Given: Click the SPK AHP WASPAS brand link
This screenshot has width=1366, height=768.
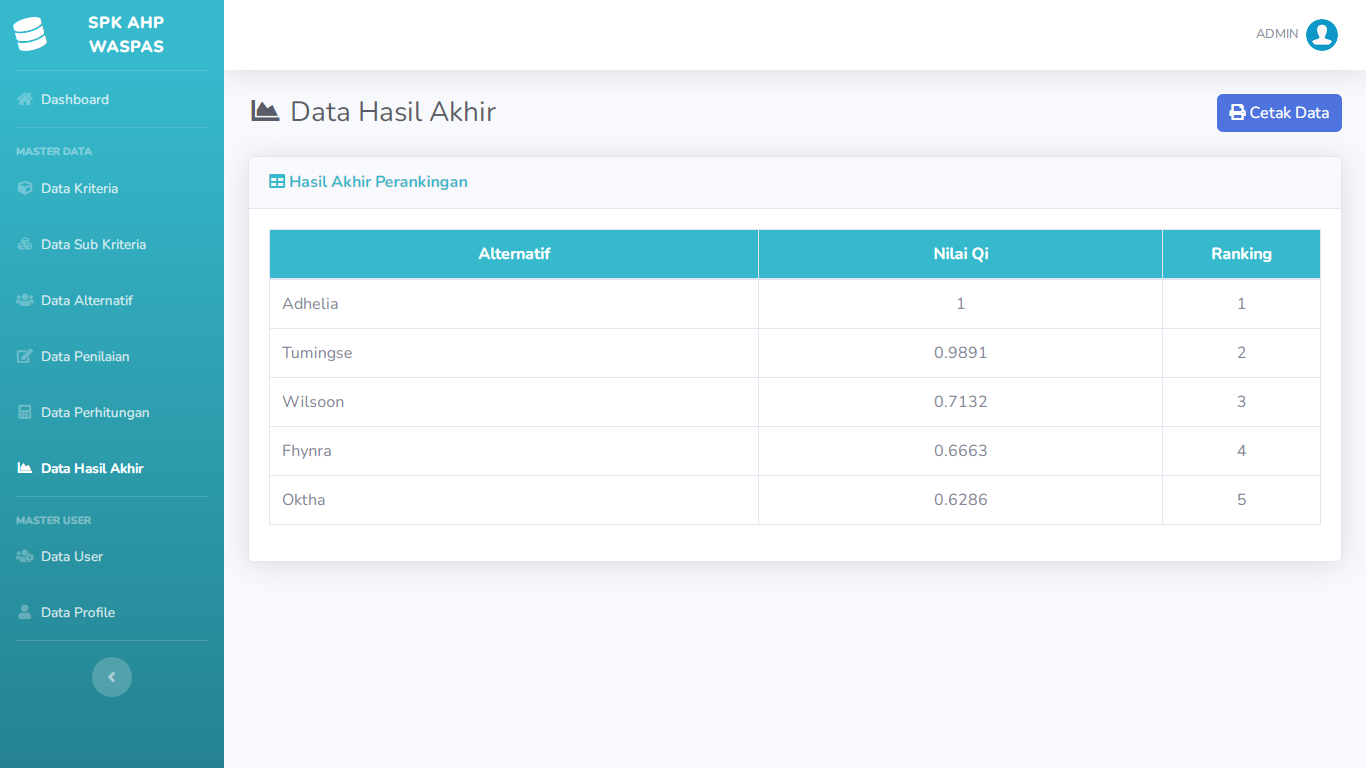Looking at the screenshot, I should pos(112,35).
